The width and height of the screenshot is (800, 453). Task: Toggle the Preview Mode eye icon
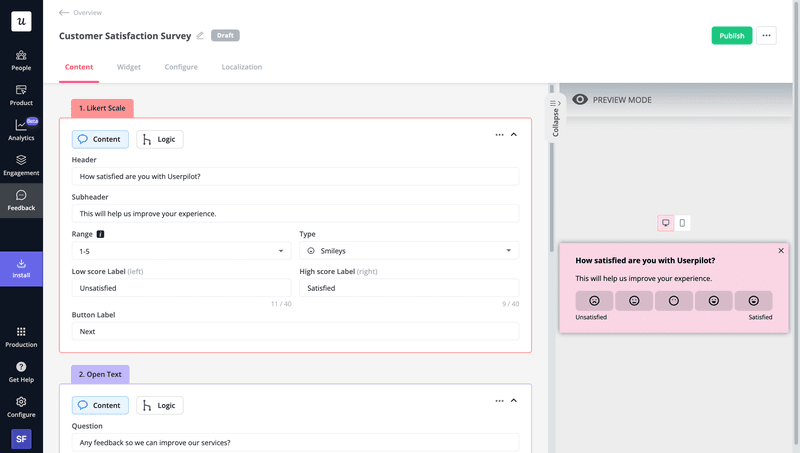[579, 100]
